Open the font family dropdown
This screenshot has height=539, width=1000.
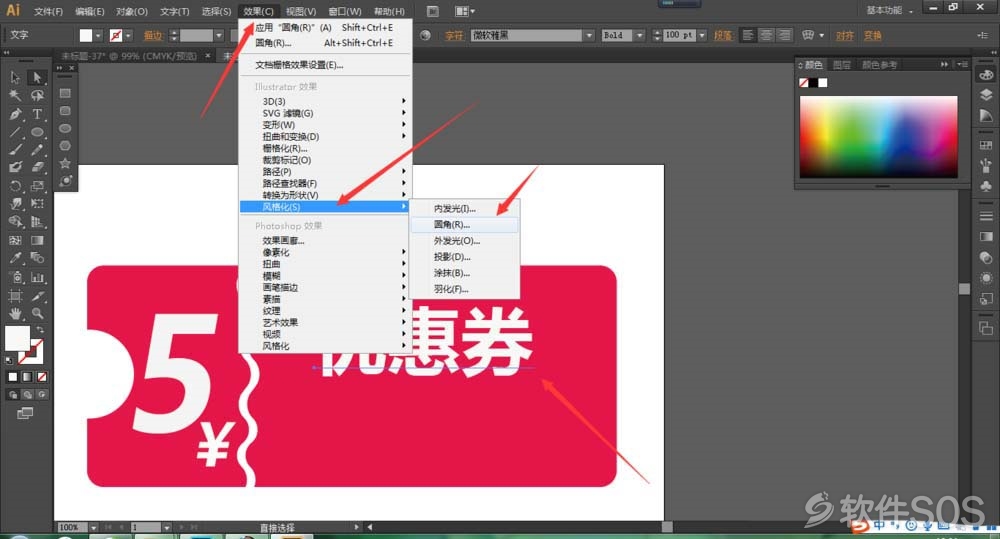click(589, 35)
